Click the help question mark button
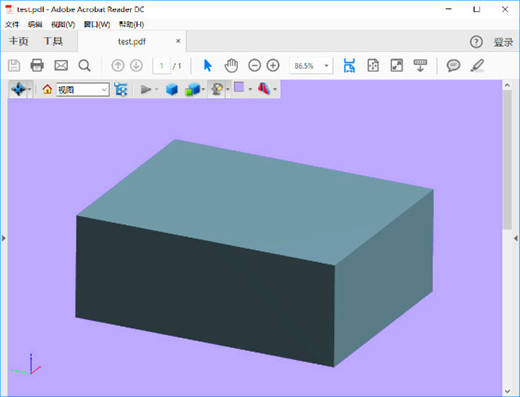Viewport: 520px width, 397px height. pyautogui.click(x=476, y=42)
